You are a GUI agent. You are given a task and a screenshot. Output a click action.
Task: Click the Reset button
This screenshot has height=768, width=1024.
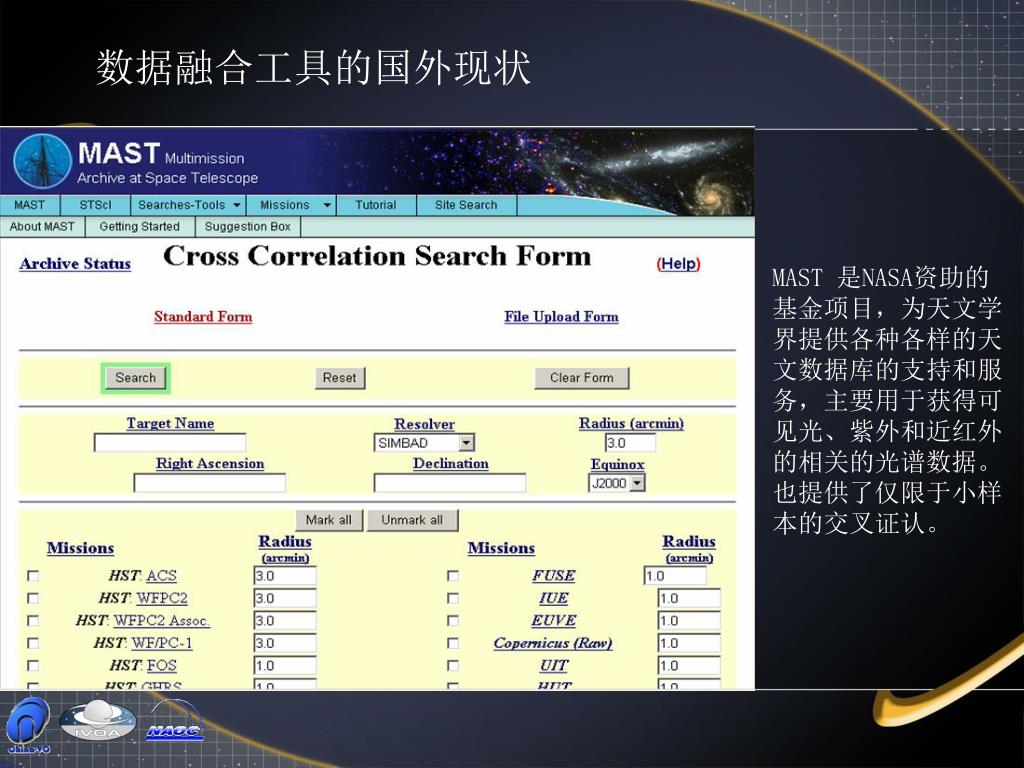[x=340, y=378]
